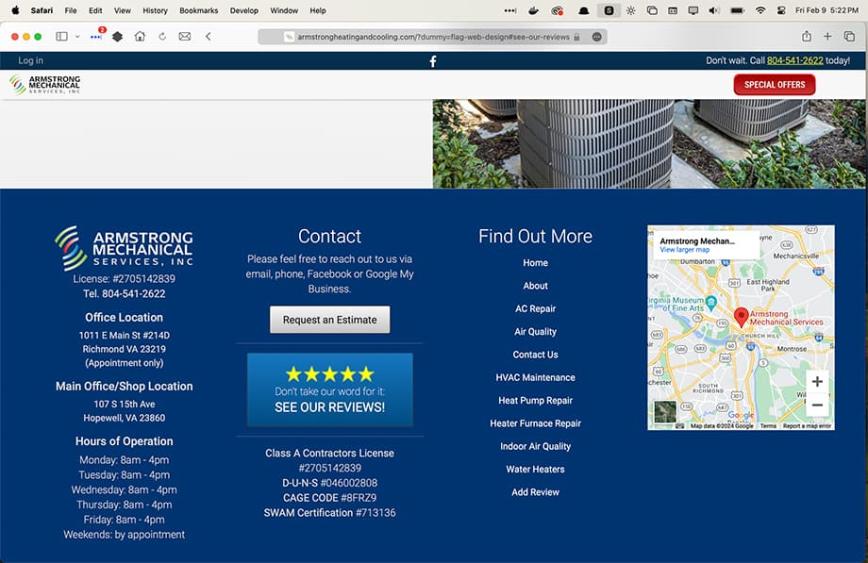Go to the Home footer link
The image size is (868, 563).
point(535,263)
